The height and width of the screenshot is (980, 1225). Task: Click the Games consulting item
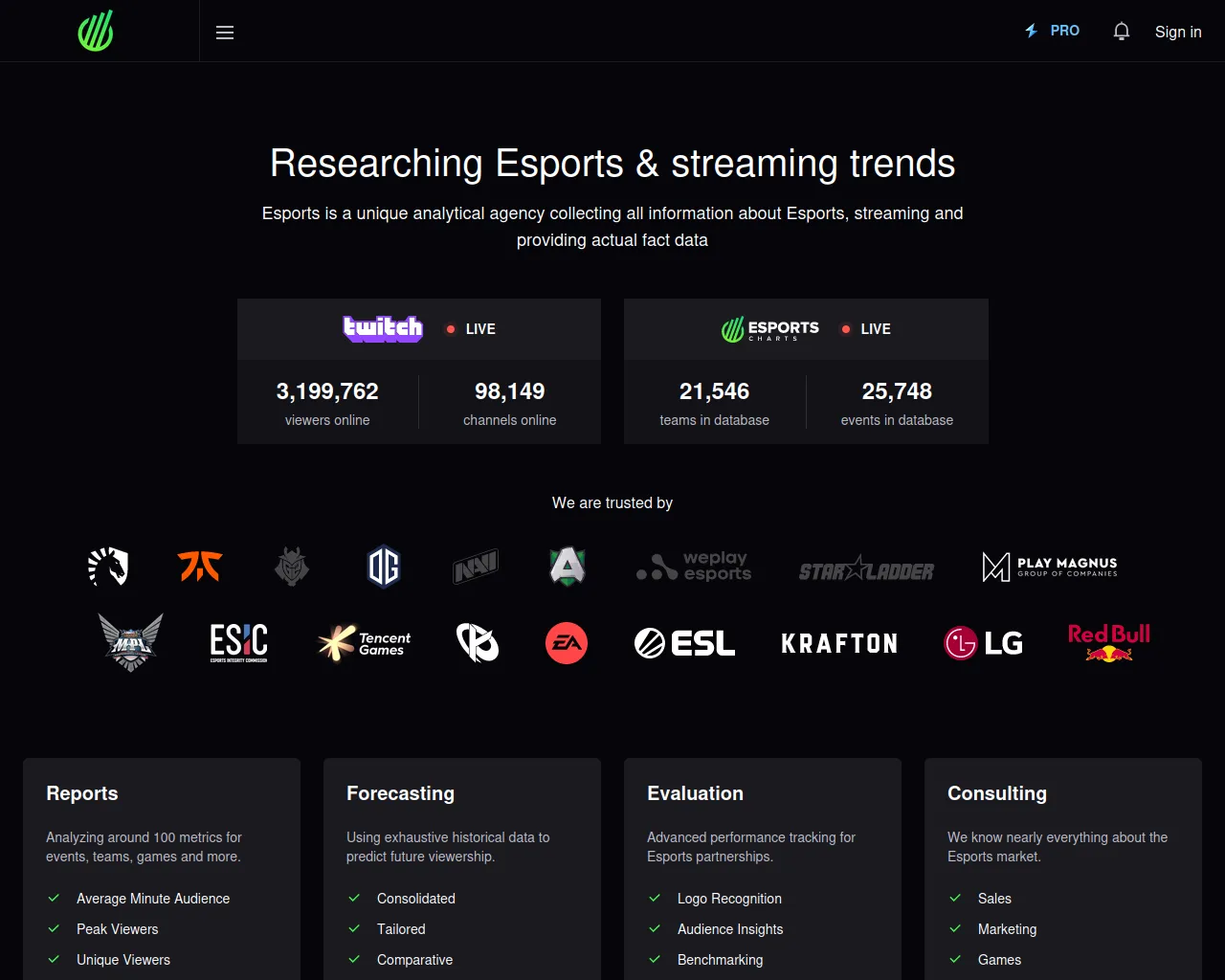click(x=999, y=960)
